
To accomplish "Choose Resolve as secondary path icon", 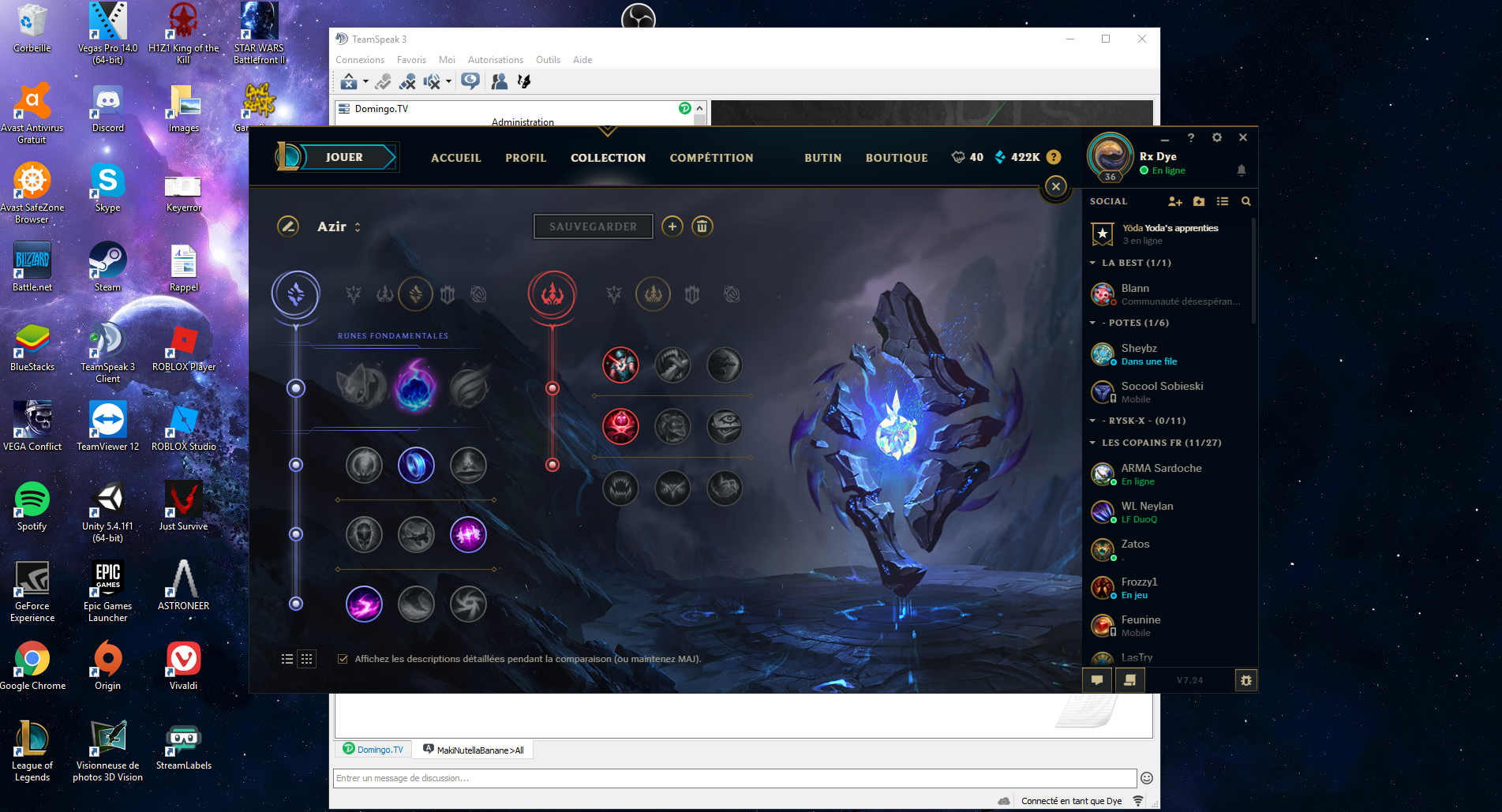I will 692,294.
